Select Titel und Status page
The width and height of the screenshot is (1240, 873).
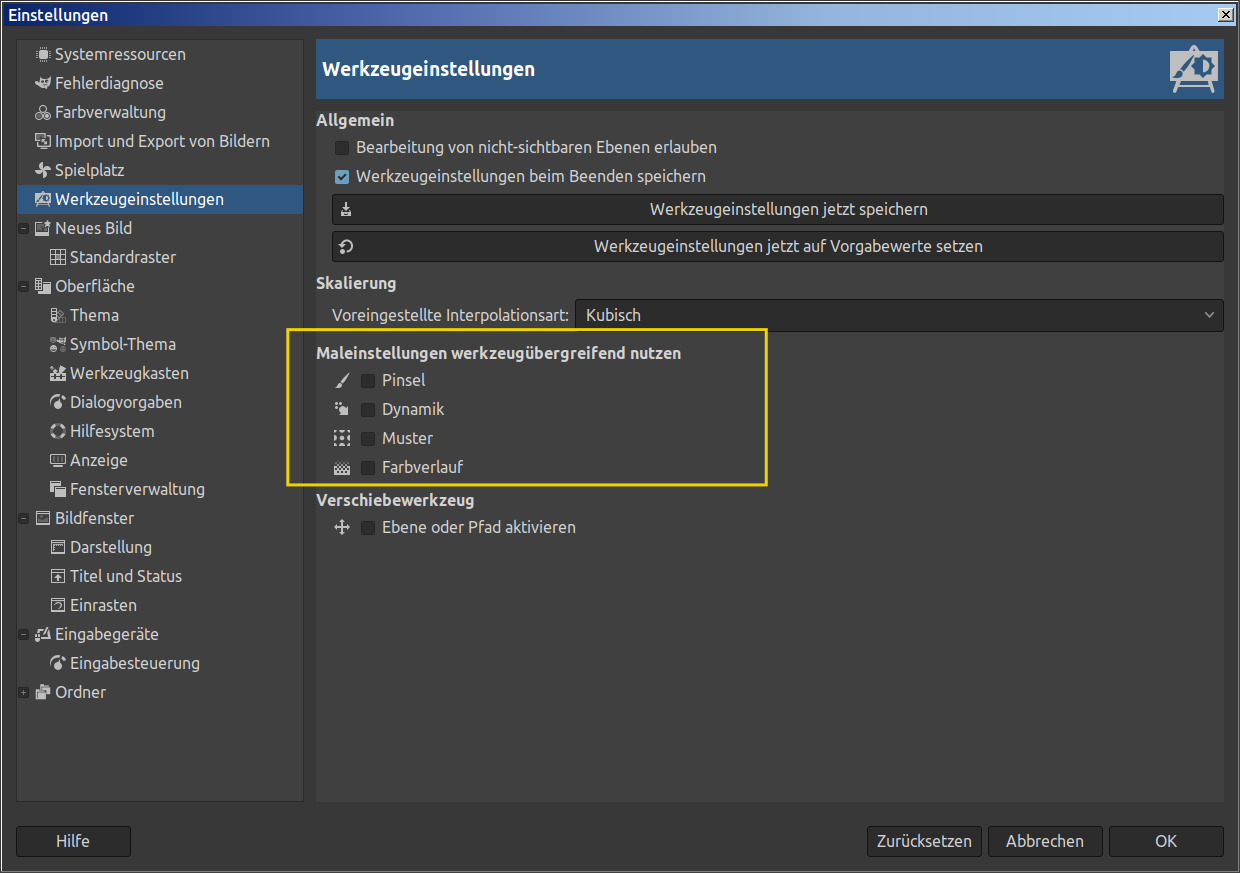(125, 576)
